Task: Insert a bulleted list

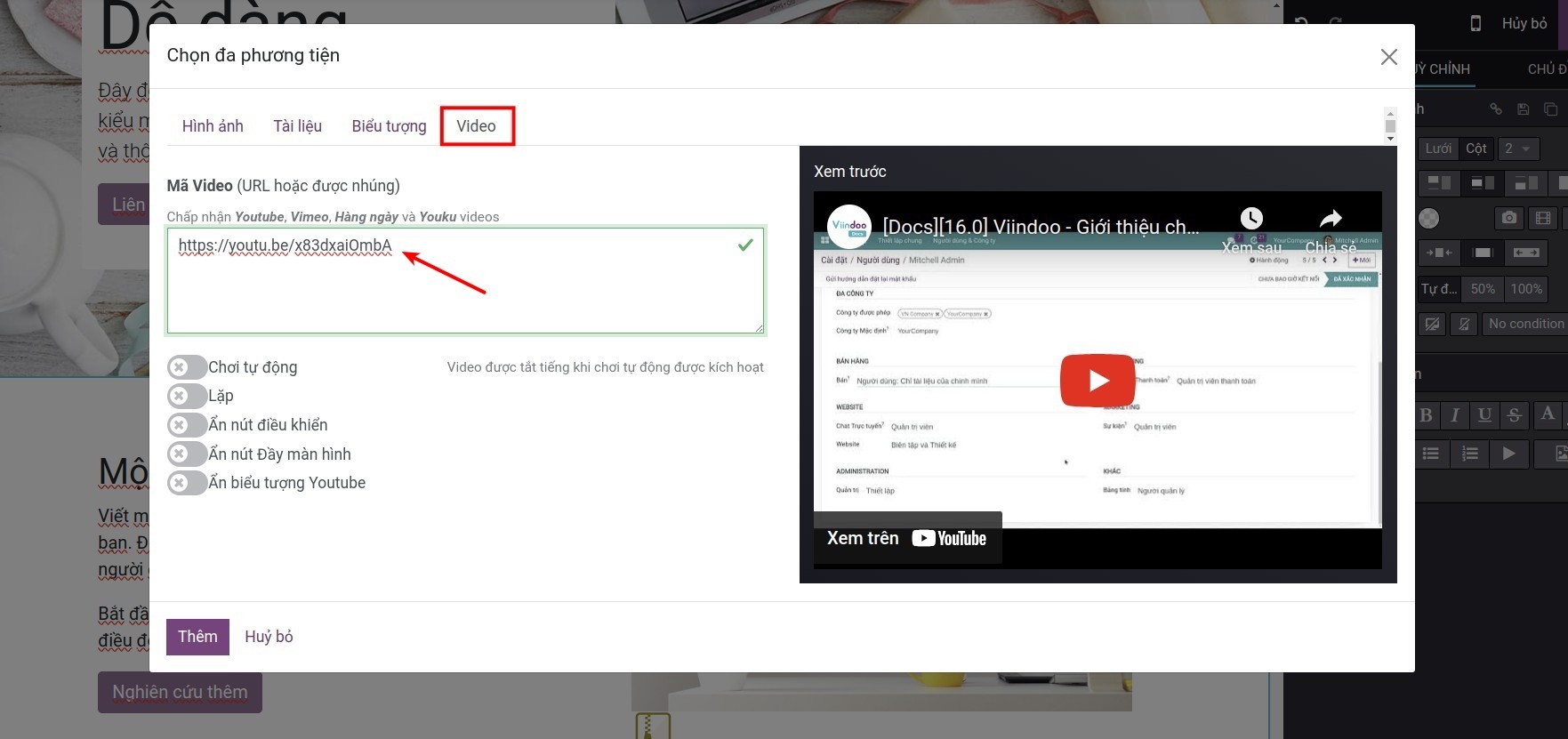Action: pyautogui.click(x=1431, y=454)
